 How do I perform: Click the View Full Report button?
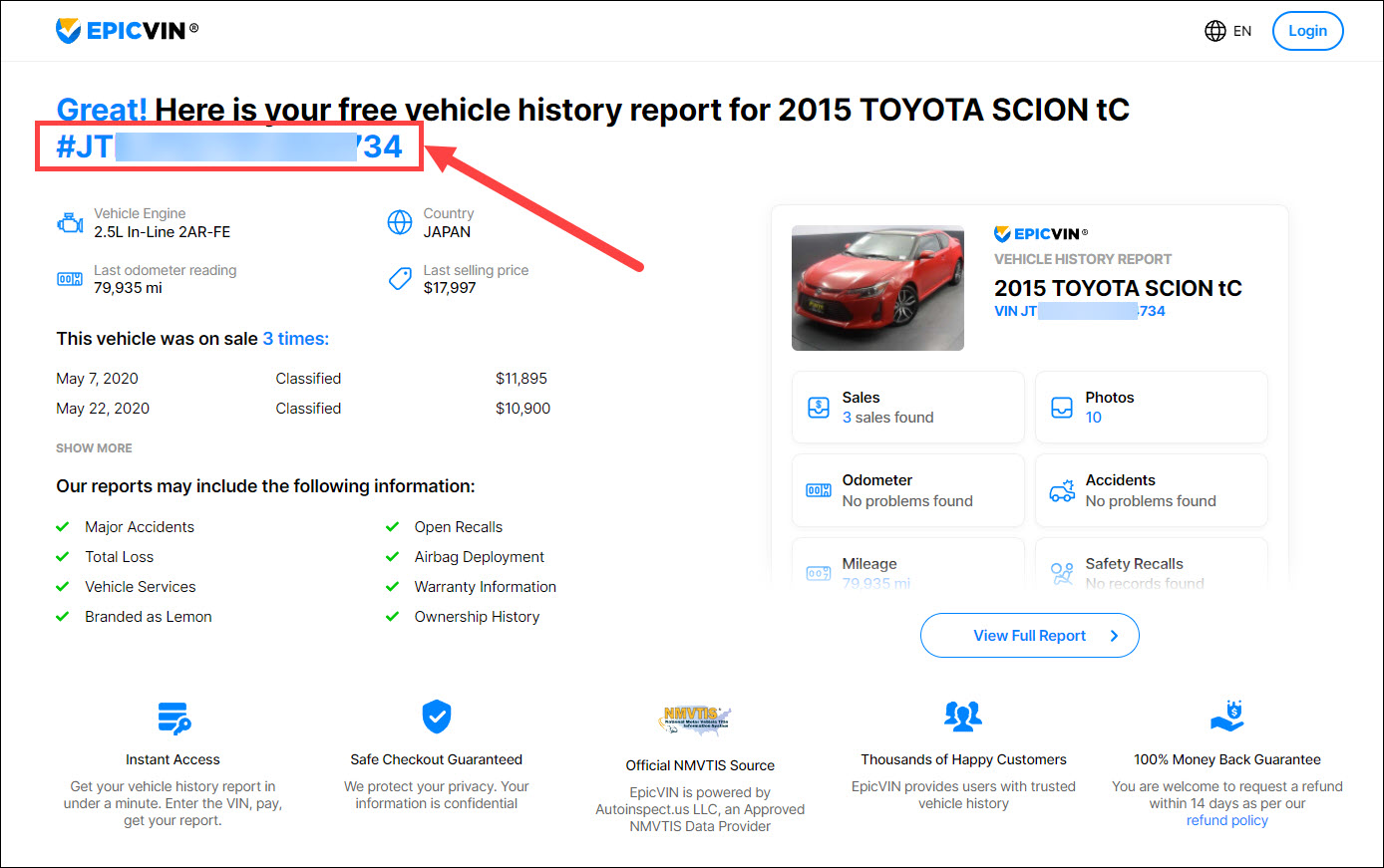coord(1030,636)
